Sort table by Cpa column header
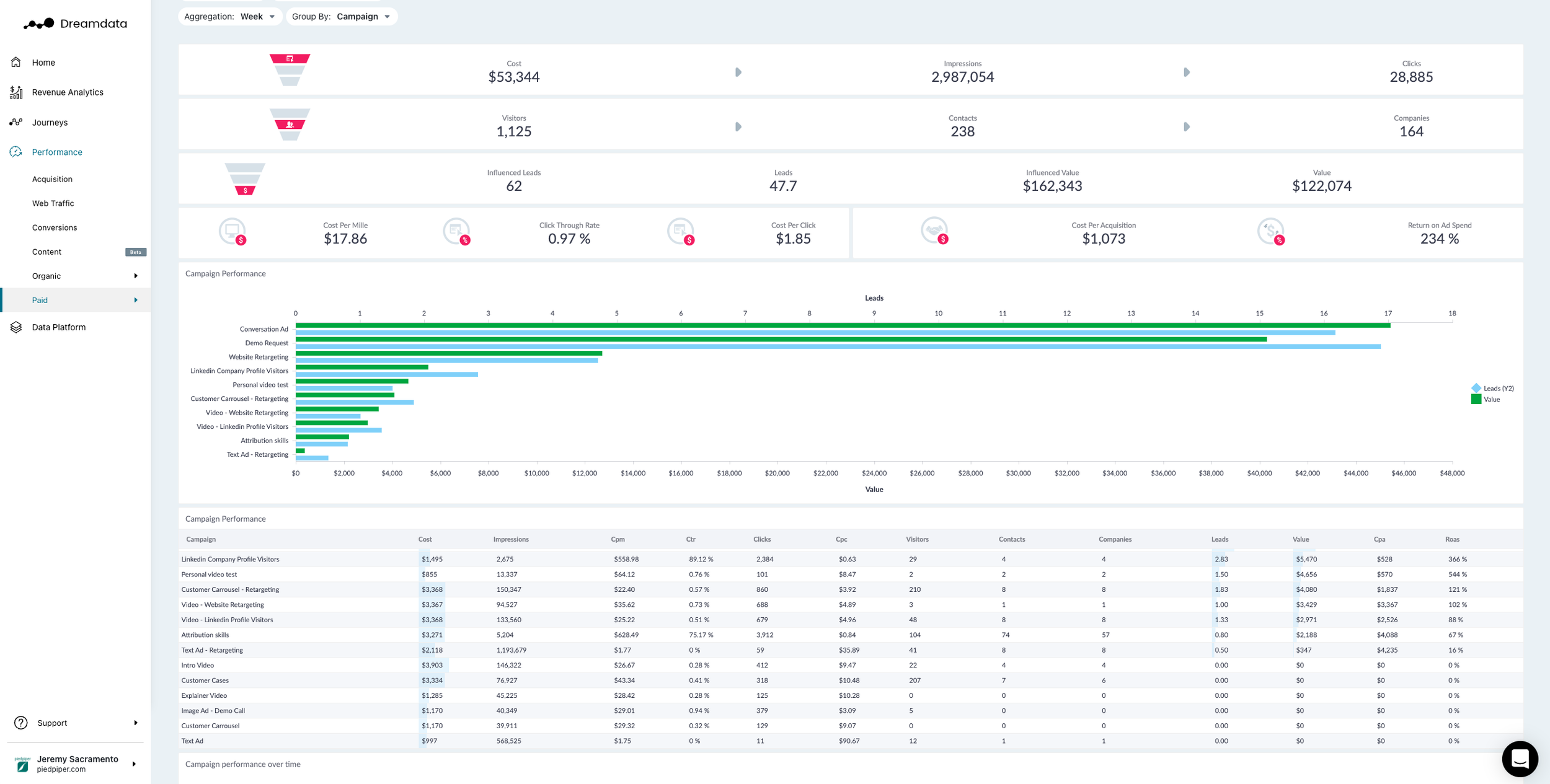Image resolution: width=1550 pixels, height=784 pixels. click(x=1379, y=539)
